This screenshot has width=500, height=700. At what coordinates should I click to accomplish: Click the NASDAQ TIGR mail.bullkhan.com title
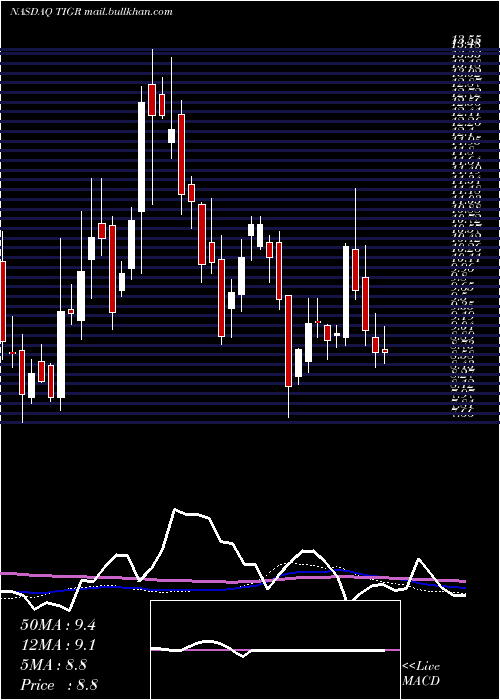91,12
